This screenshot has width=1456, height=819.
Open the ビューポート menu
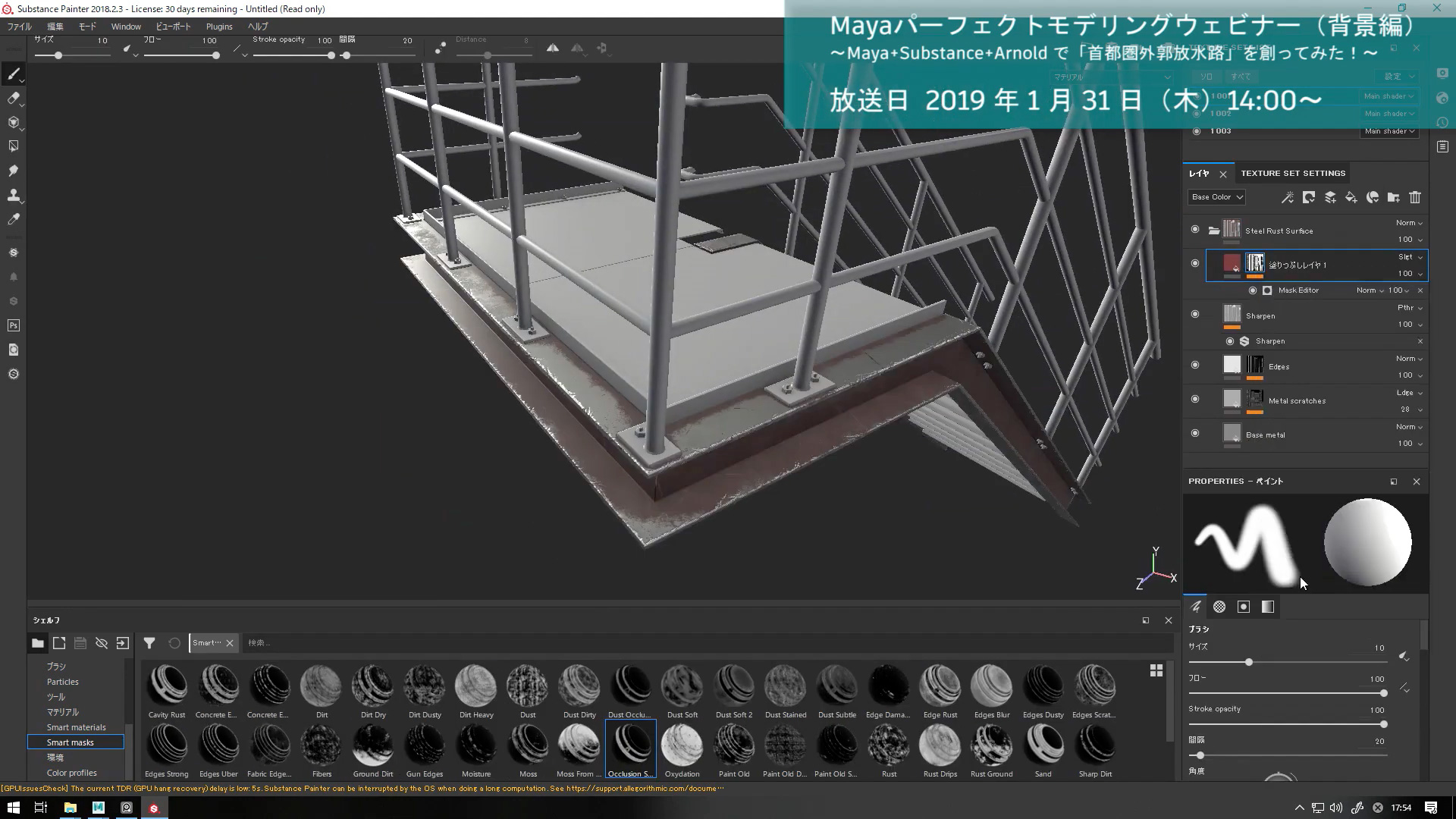[x=174, y=27]
